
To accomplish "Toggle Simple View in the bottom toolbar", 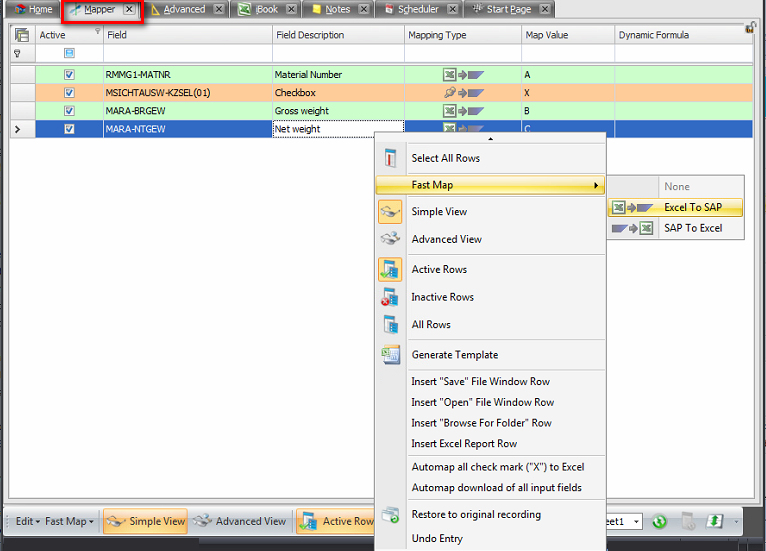I will pyautogui.click(x=145, y=521).
